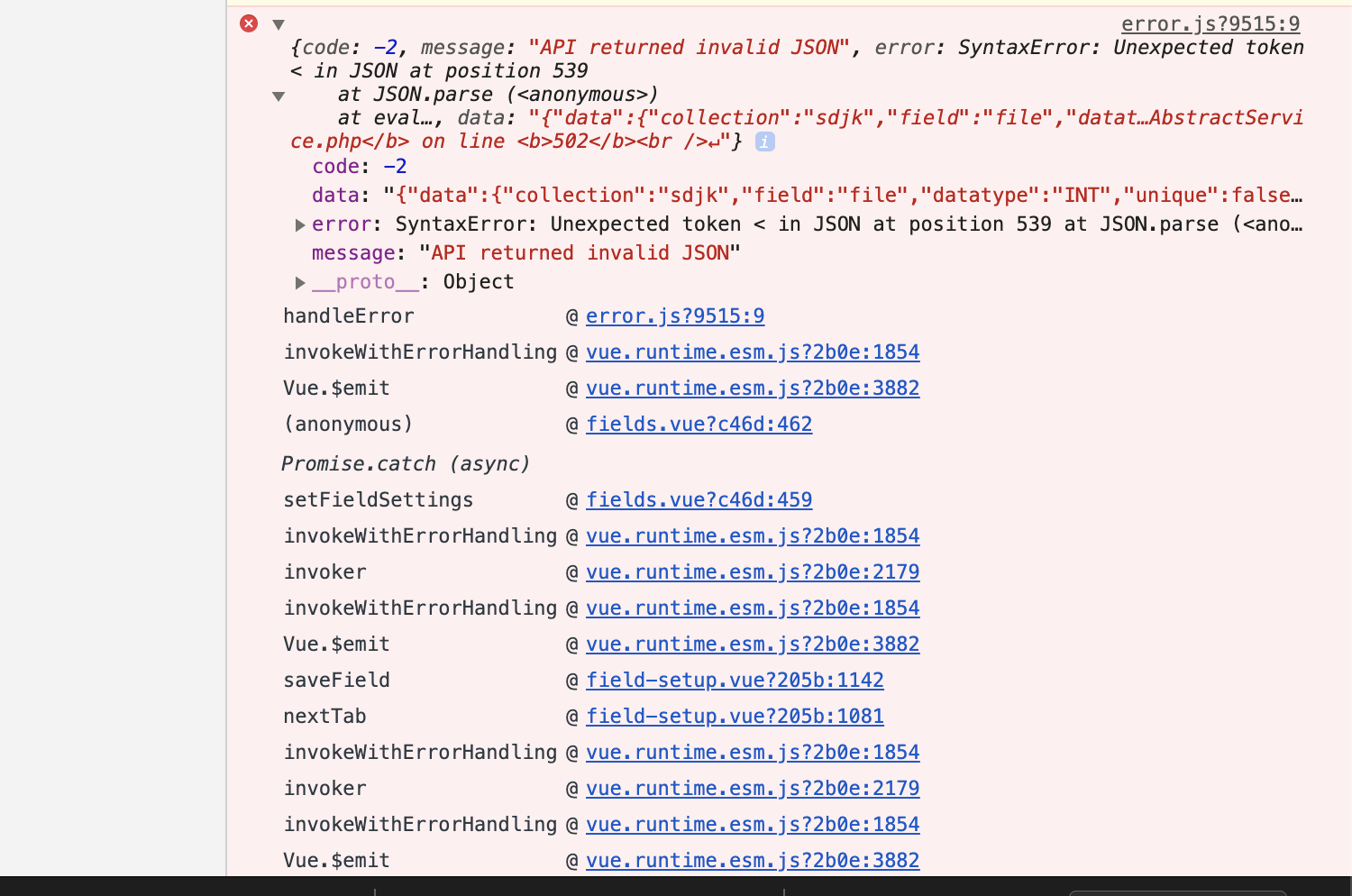The height and width of the screenshot is (896, 1352).
Task: Open the error.js?9515:9 link at top right
Action: pos(1210,23)
